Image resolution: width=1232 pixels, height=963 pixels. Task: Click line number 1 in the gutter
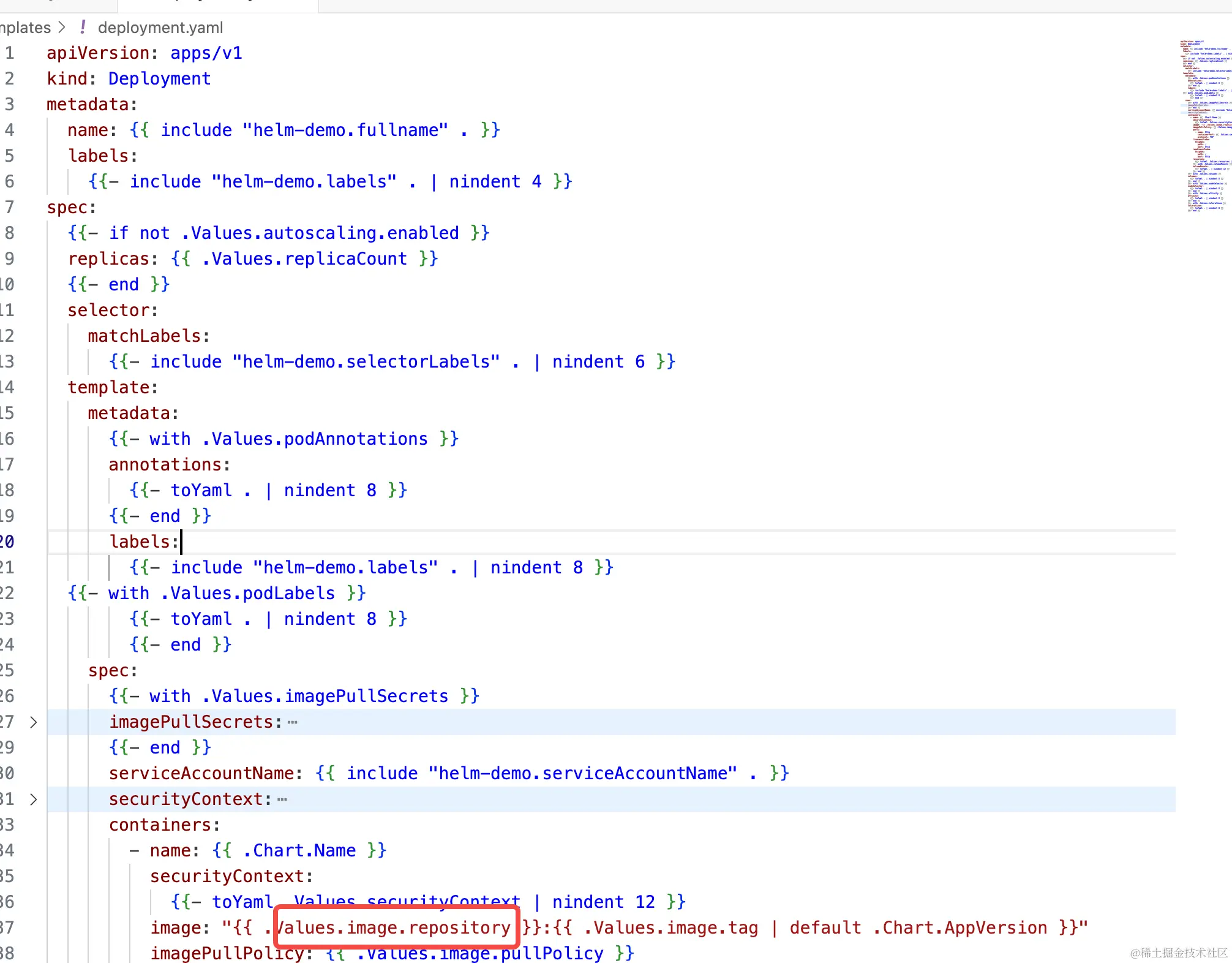click(x=10, y=53)
